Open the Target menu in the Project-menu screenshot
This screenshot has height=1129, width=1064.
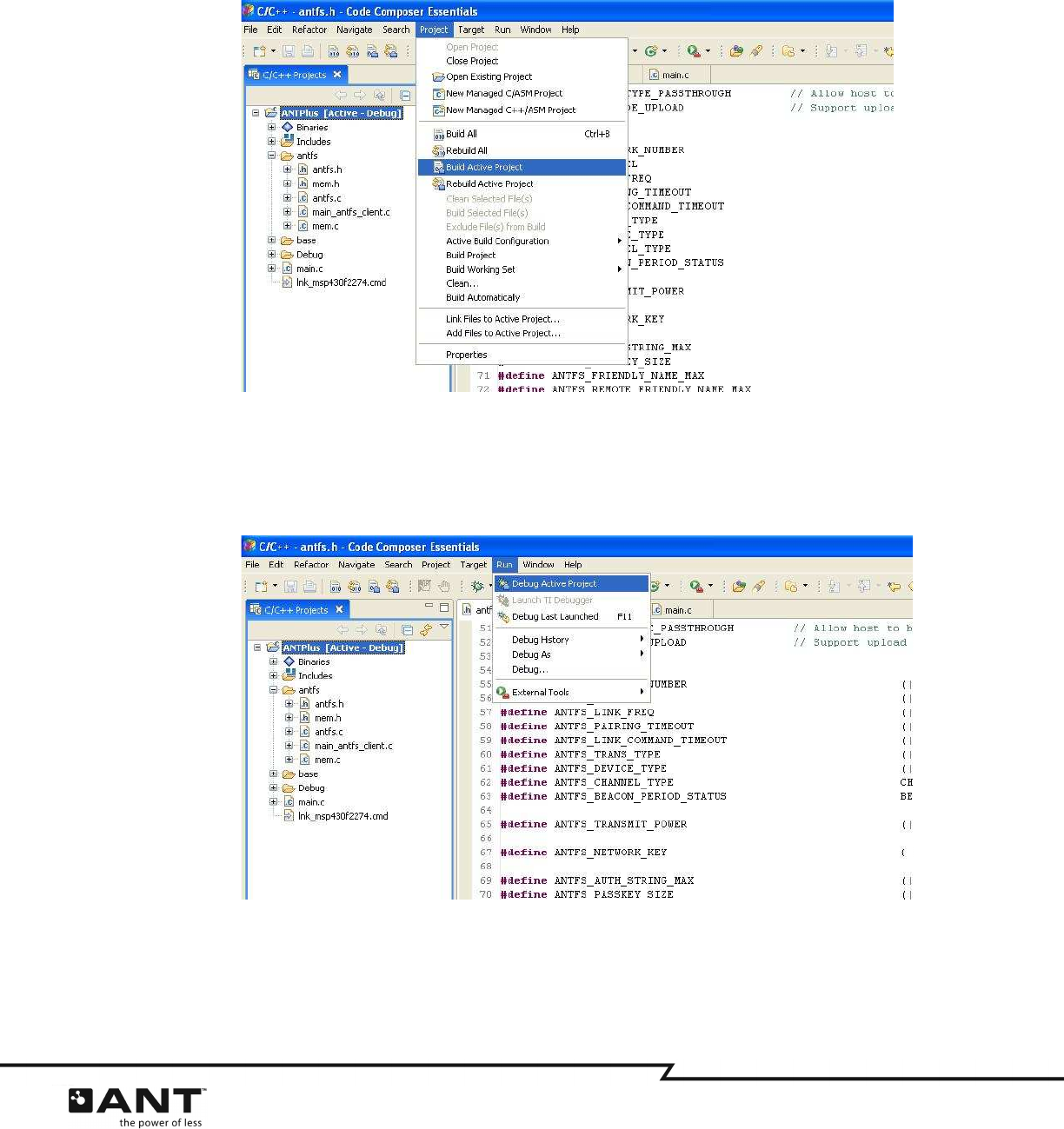471,30
